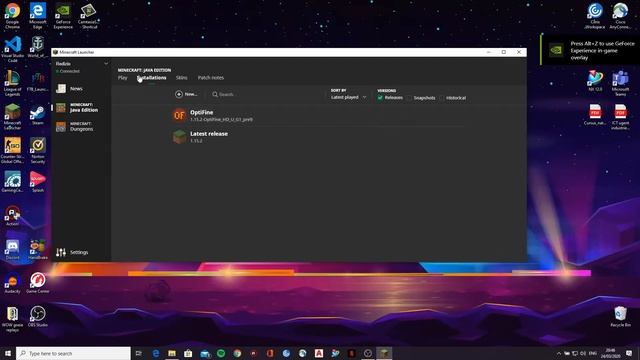Click the Latest release grass block icon
This screenshot has height=360, width=640.
(179, 137)
